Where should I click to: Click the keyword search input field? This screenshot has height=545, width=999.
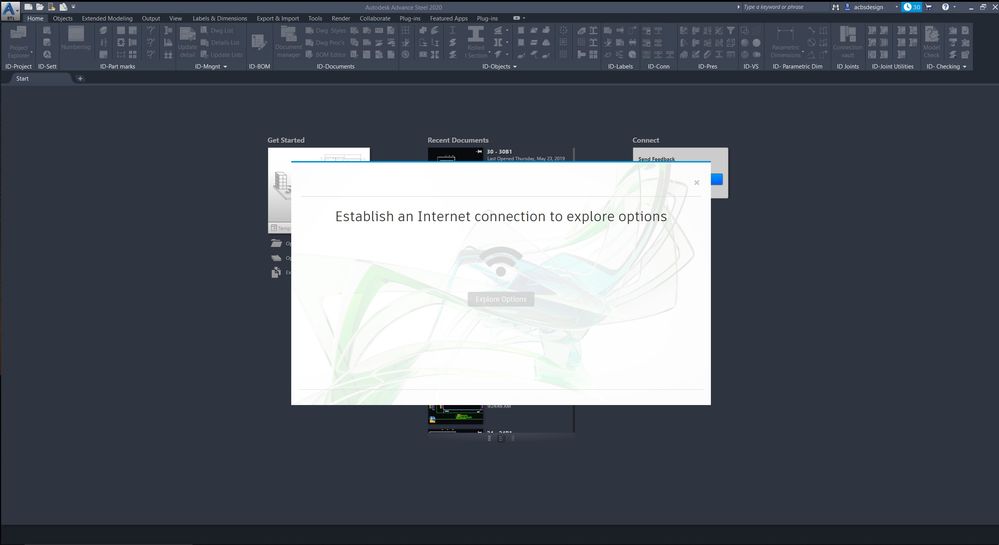click(x=782, y=7)
